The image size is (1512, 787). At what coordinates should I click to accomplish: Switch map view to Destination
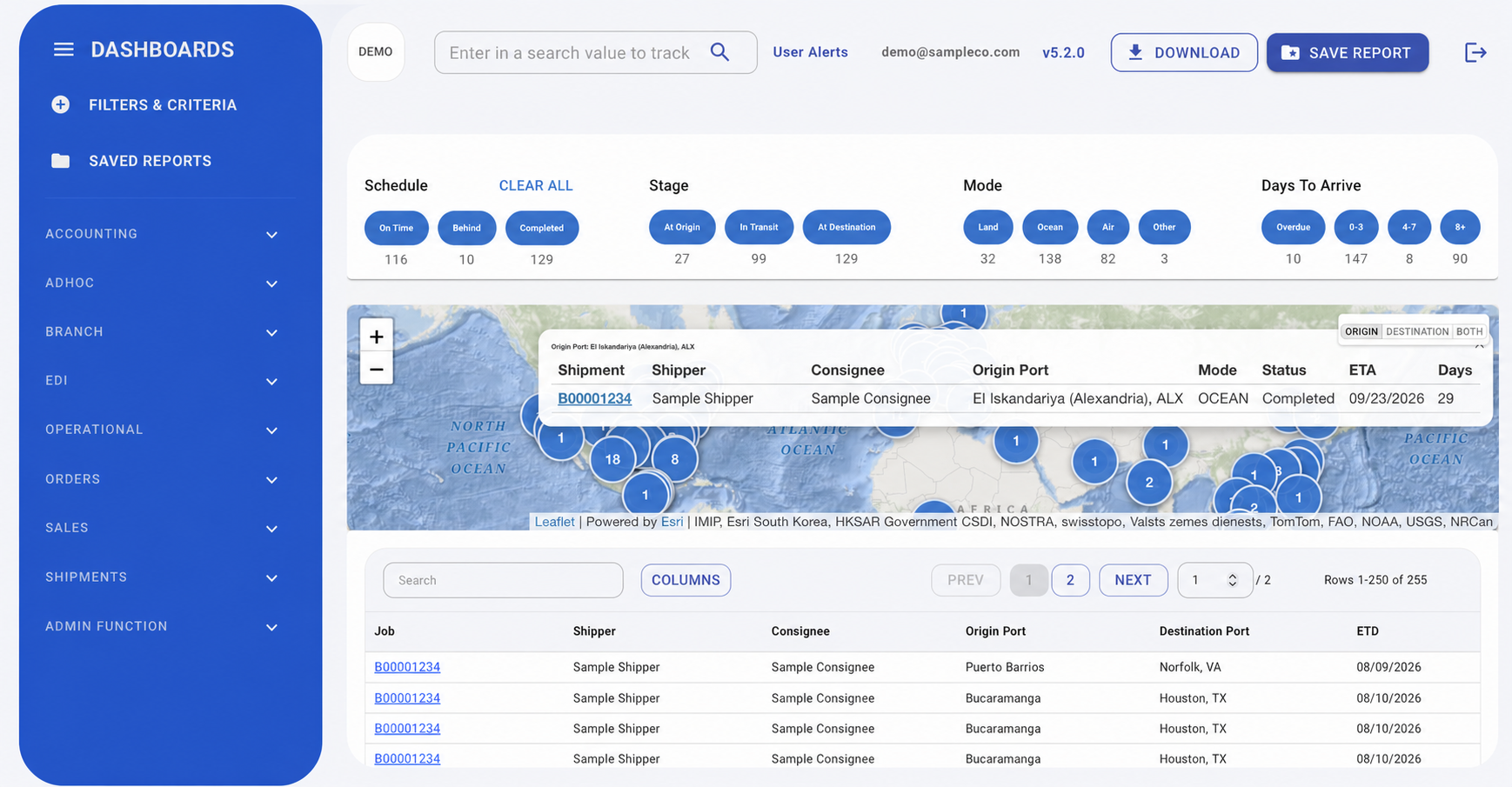point(1417,331)
